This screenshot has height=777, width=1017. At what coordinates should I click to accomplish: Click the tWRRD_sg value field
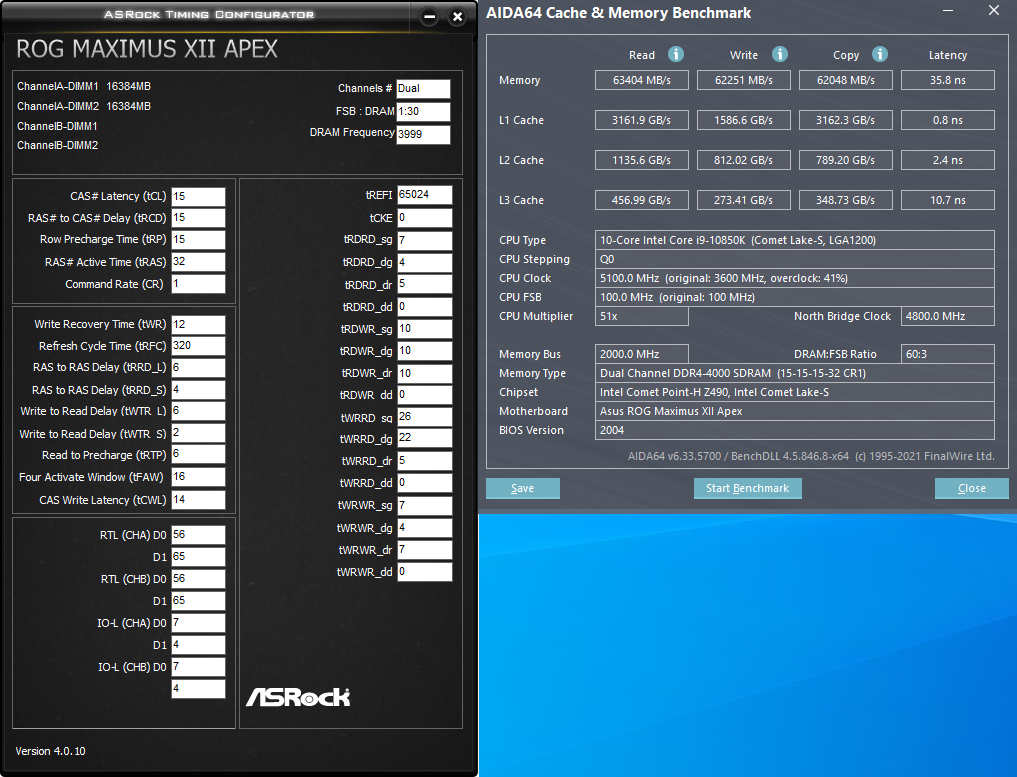[425, 417]
